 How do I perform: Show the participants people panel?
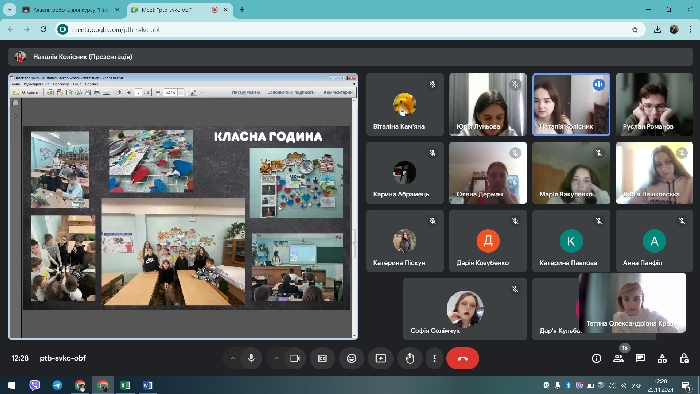(618, 358)
